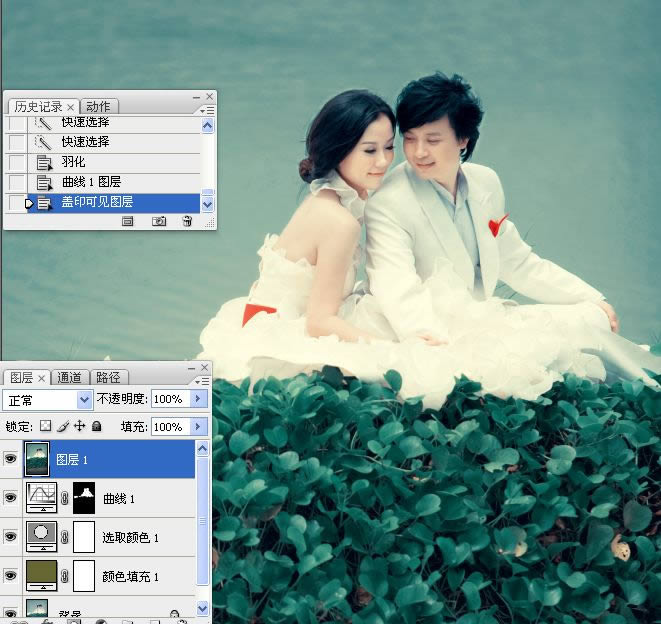
Task: Set history brush source box beside 羽化
Action: 16,162
